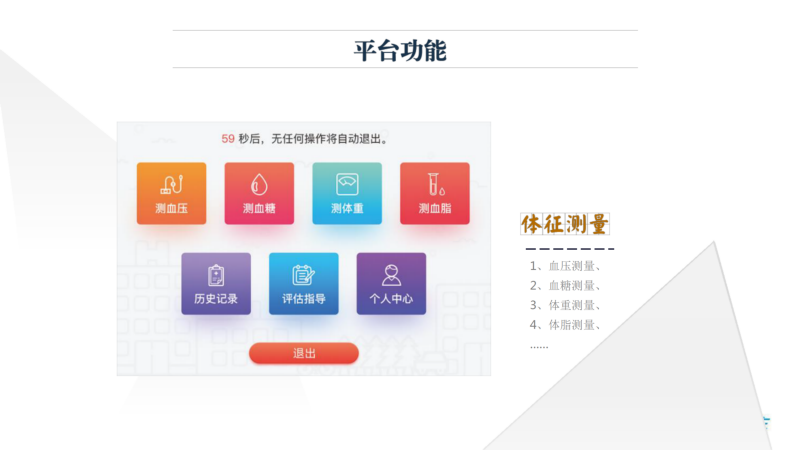
Task: Click the red 退出 exit button
Action: tap(304, 353)
